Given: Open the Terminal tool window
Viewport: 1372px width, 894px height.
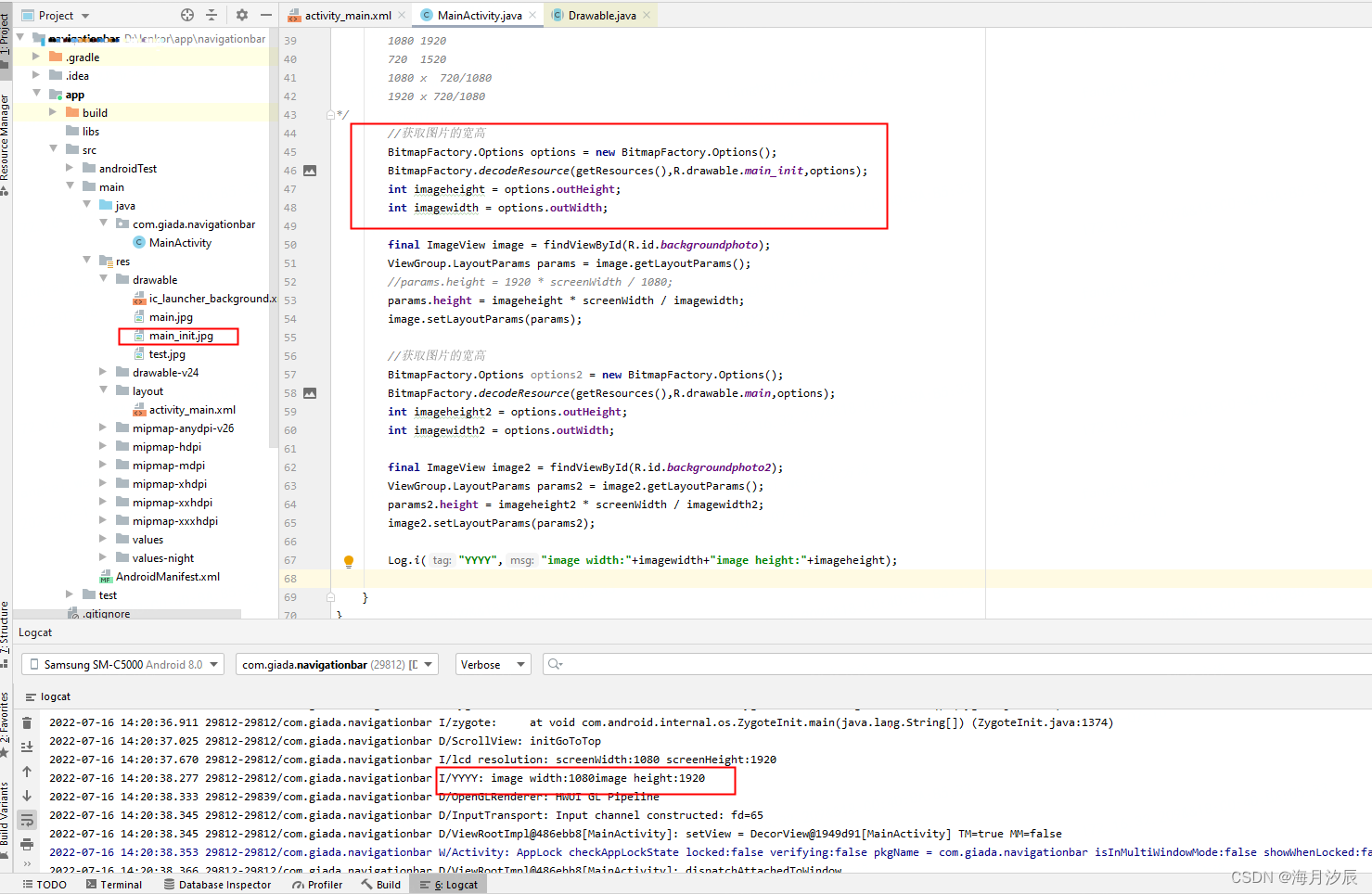Looking at the screenshot, I should point(114,885).
